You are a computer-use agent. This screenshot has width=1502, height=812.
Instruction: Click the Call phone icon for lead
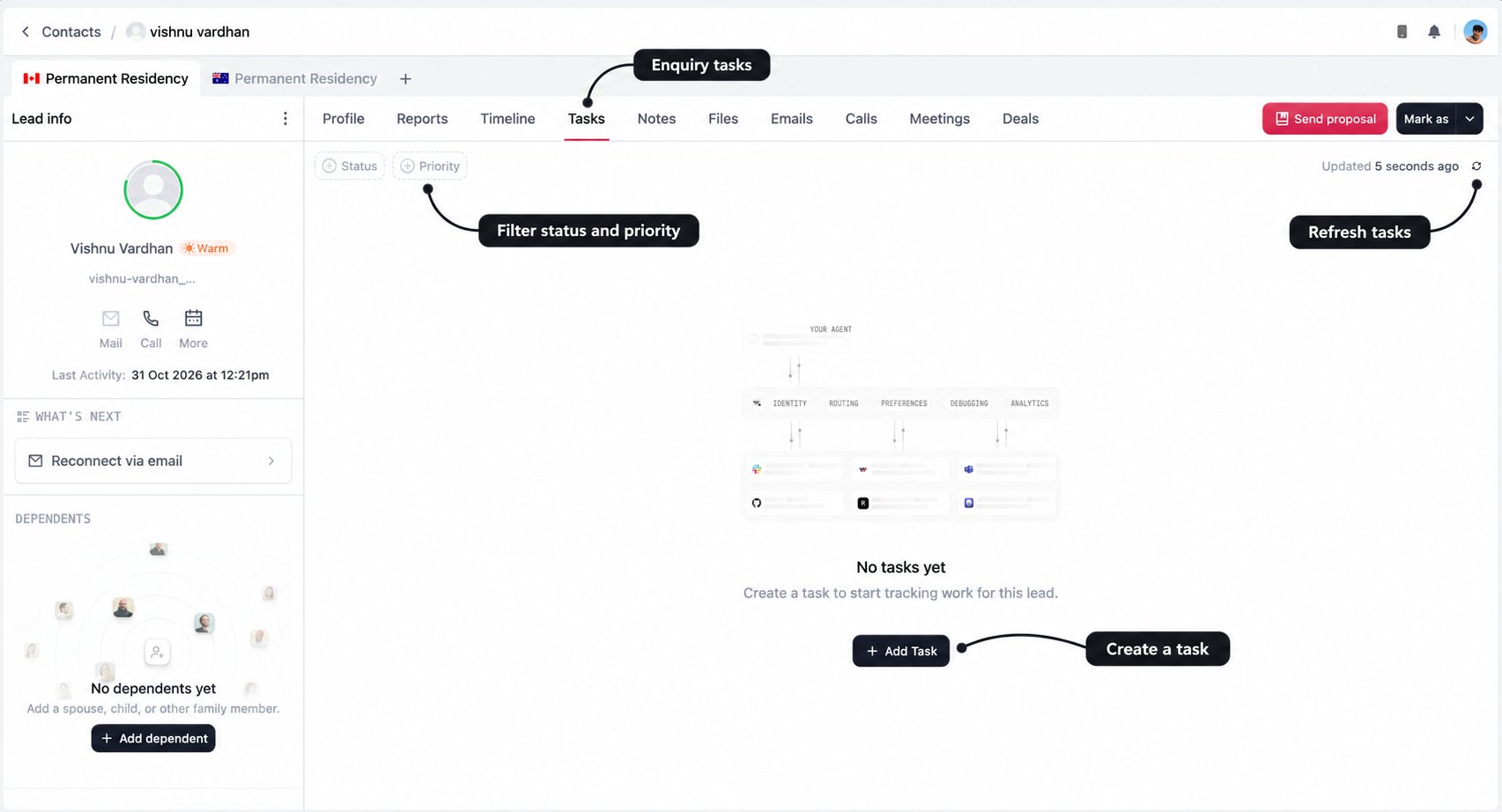click(x=151, y=318)
